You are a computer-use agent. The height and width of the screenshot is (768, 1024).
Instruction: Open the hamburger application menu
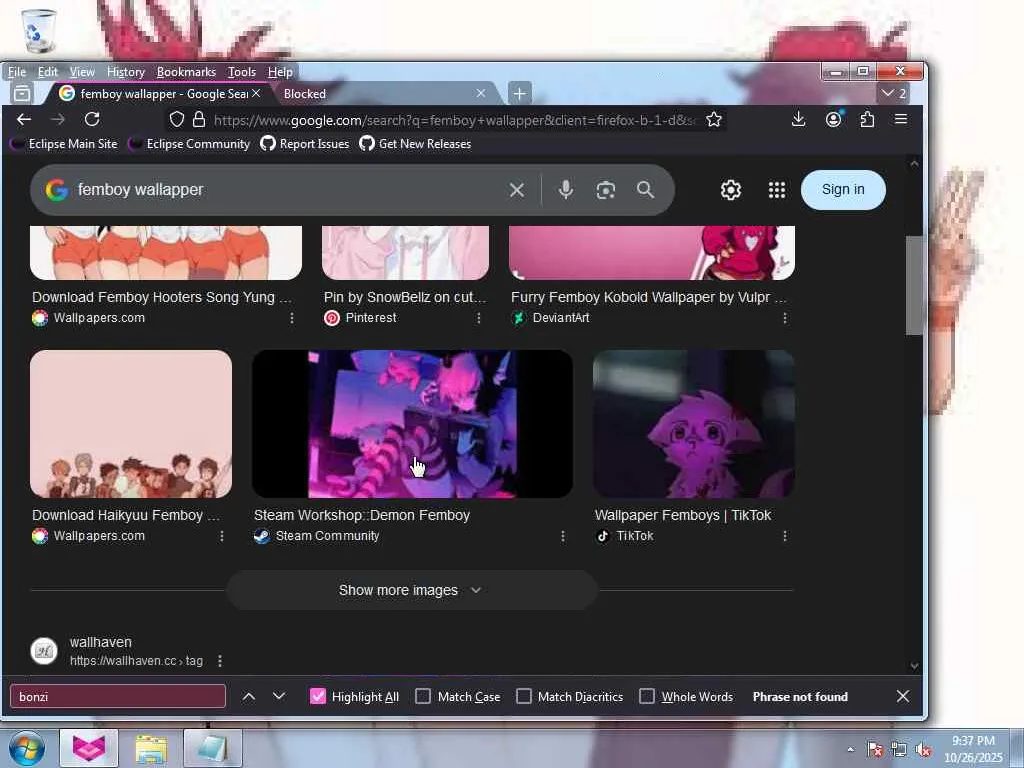coord(901,120)
